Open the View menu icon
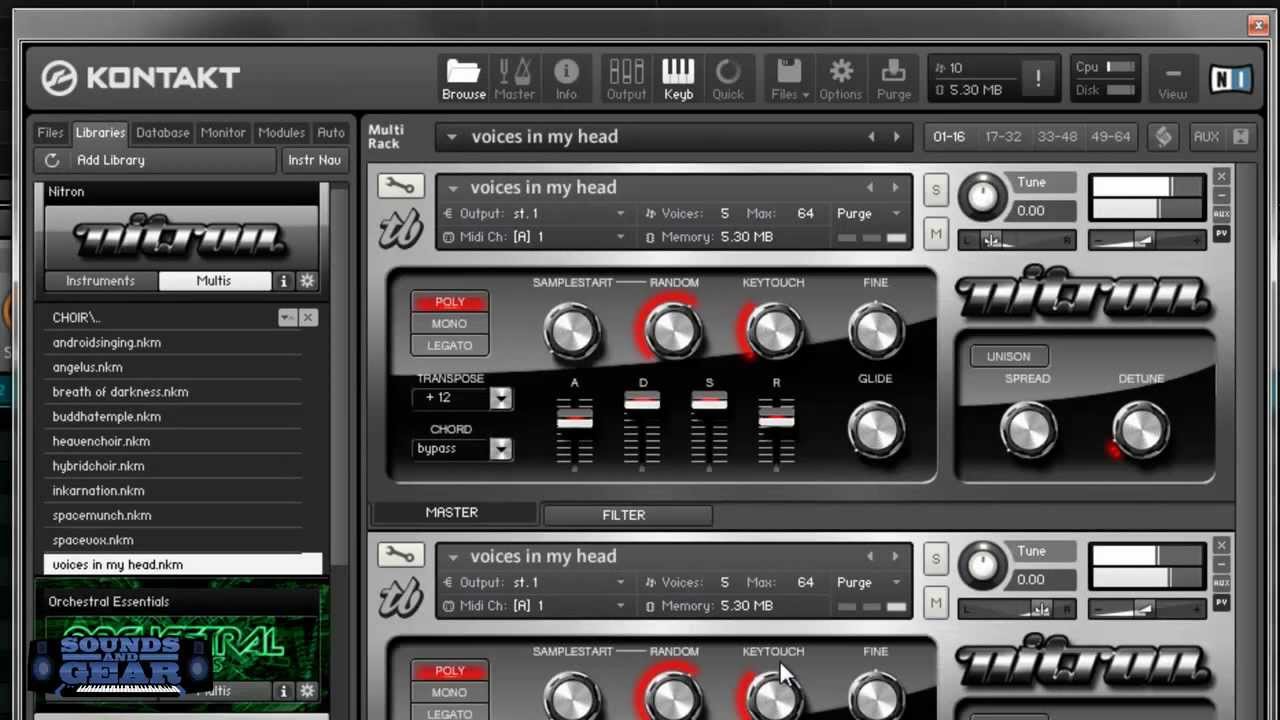This screenshot has height=720, width=1280. pyautogui.click(x=1173, y=79)
